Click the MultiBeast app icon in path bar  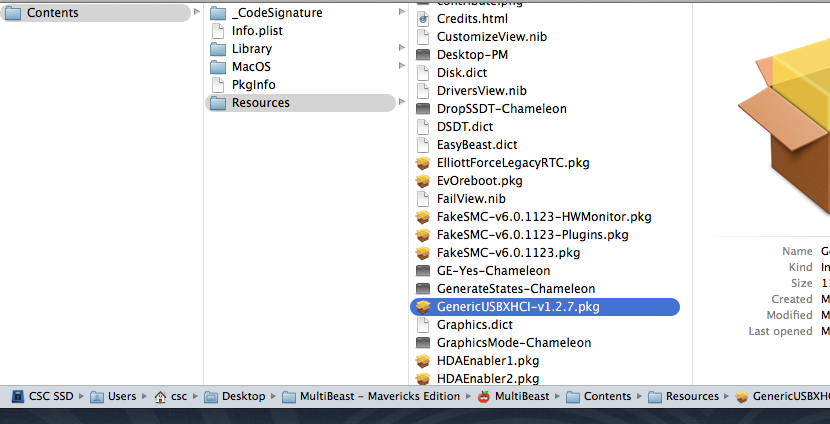coord(483,396)
